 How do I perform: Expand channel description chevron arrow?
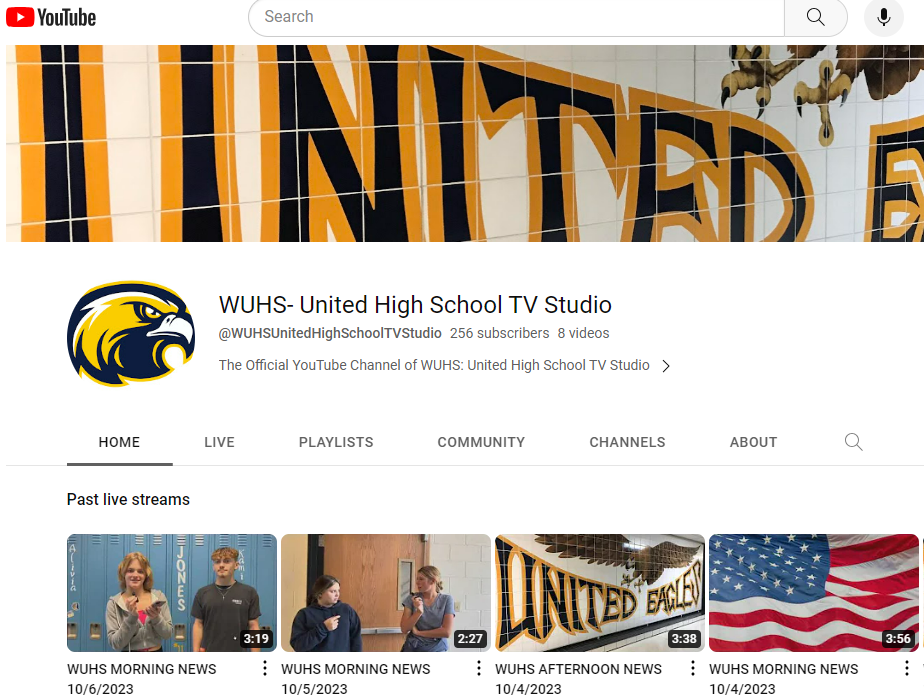666,366
